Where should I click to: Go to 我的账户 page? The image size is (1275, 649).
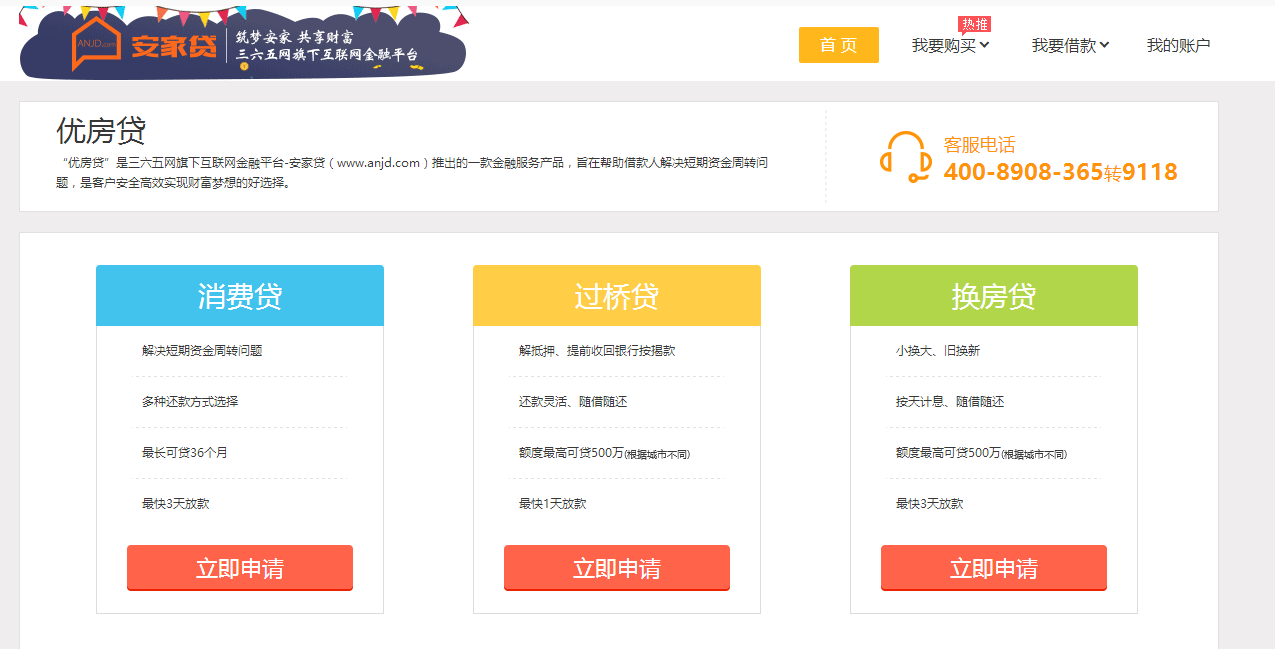[x=1178, y=45]
